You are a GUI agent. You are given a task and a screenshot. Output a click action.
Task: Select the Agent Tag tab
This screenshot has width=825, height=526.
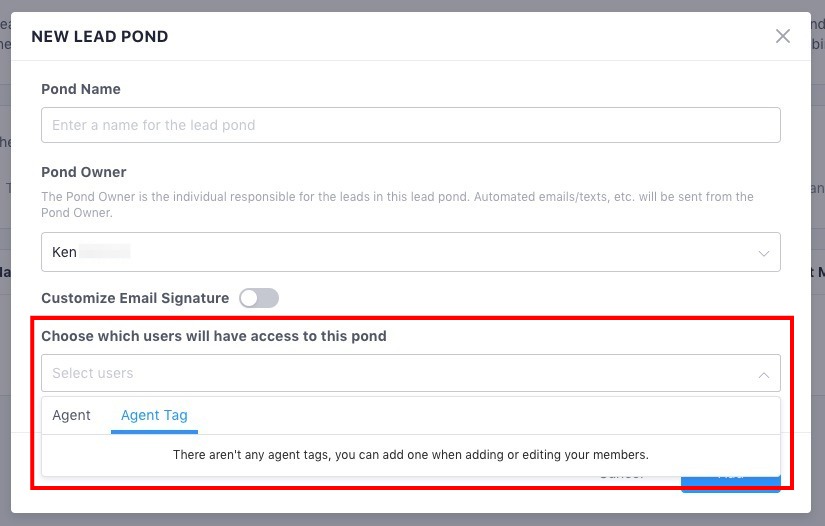point(154,415)
